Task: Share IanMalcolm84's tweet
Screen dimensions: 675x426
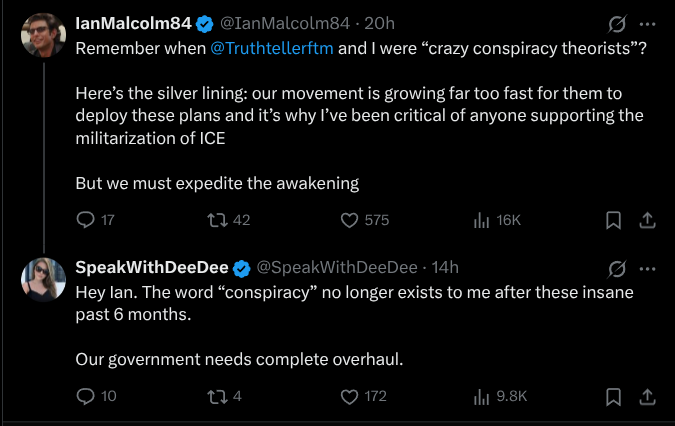Action: pyautogui.click(x=647, y=220)
